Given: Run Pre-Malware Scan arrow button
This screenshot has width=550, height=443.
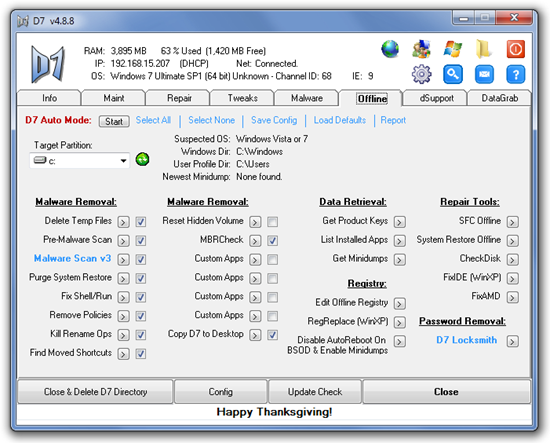Looking at the screenshot, I should [123, 241].
